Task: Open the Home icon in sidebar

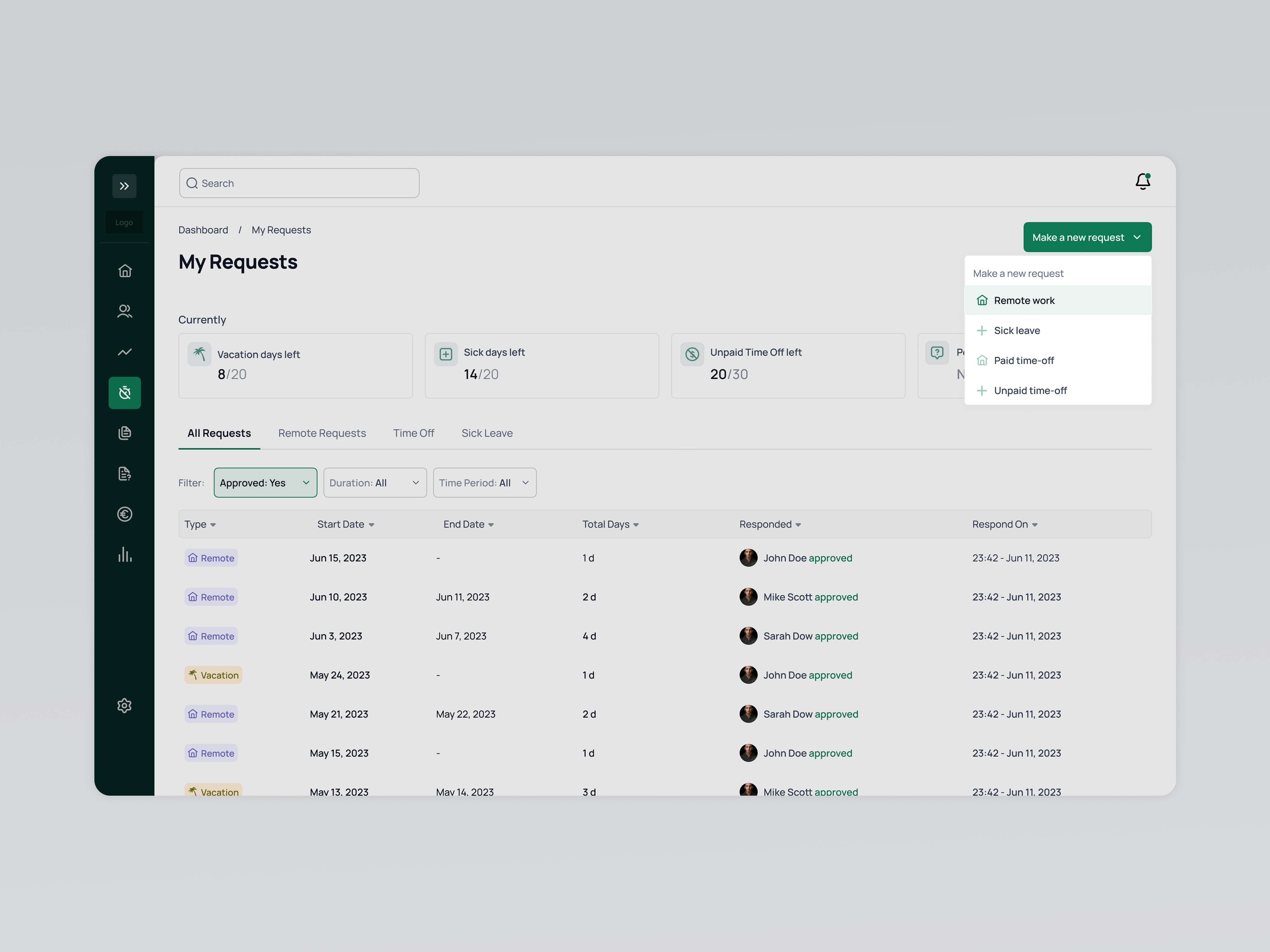Action: (x=125, y=270)
